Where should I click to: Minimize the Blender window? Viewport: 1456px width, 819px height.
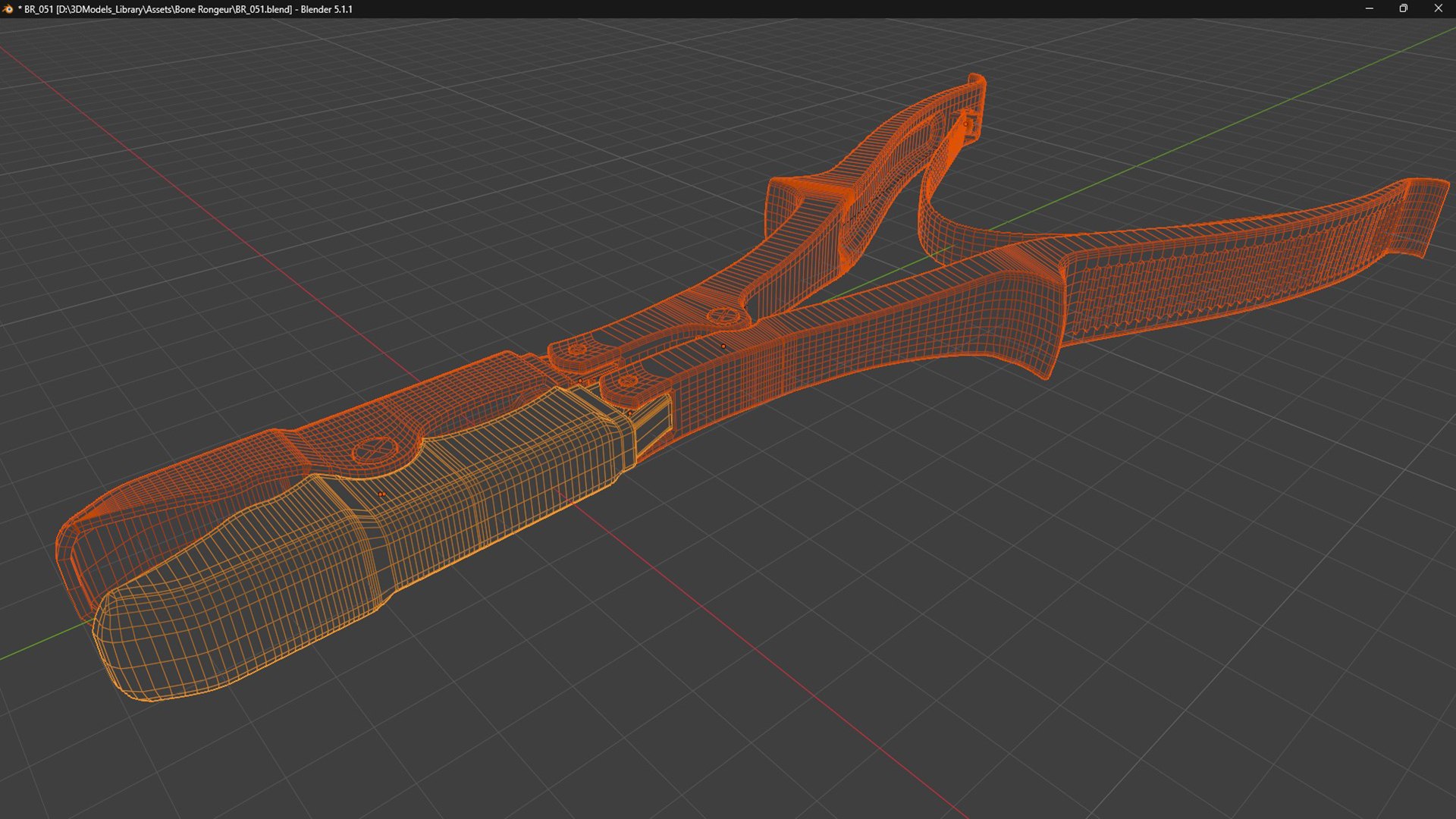pos(1369,9)
